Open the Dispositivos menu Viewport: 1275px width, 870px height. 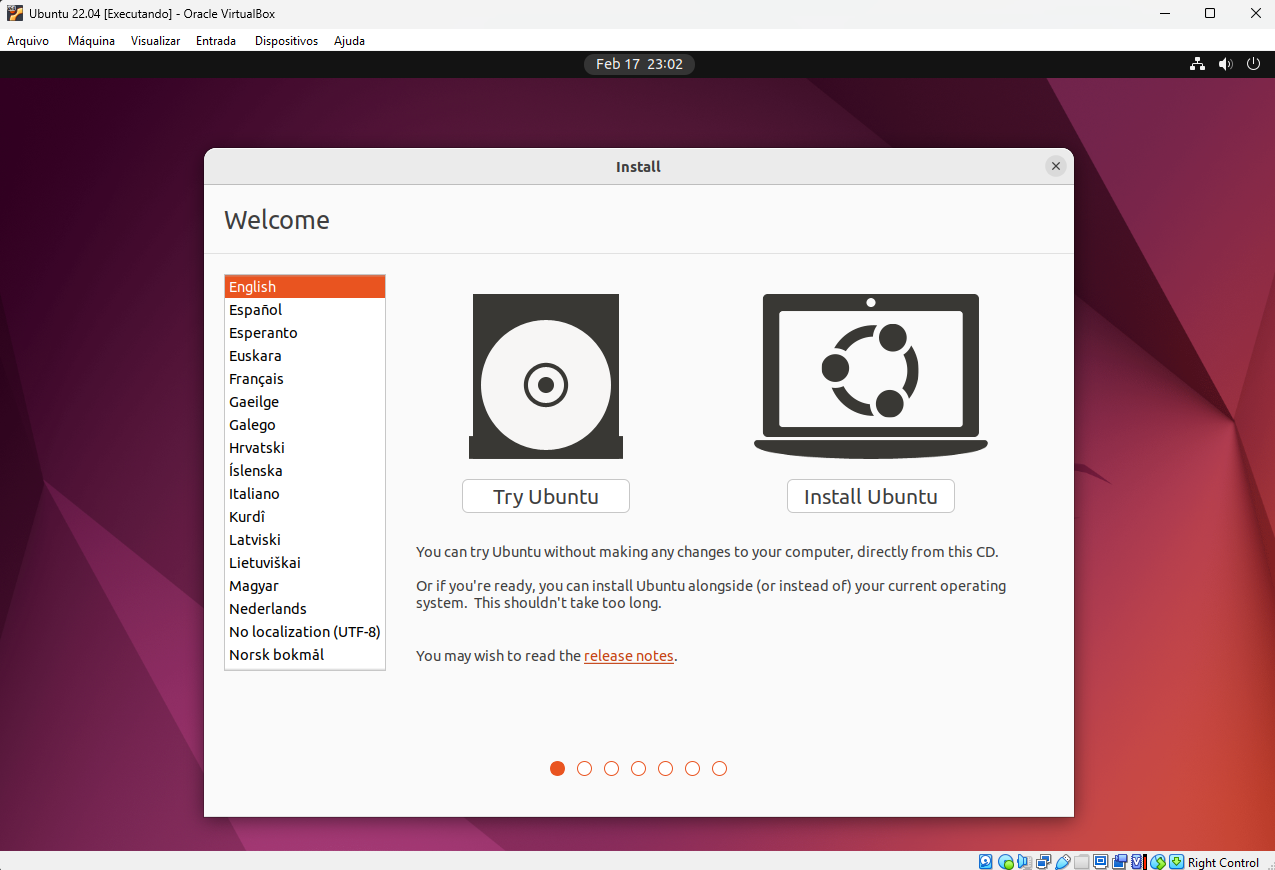(x=286, y=41)
